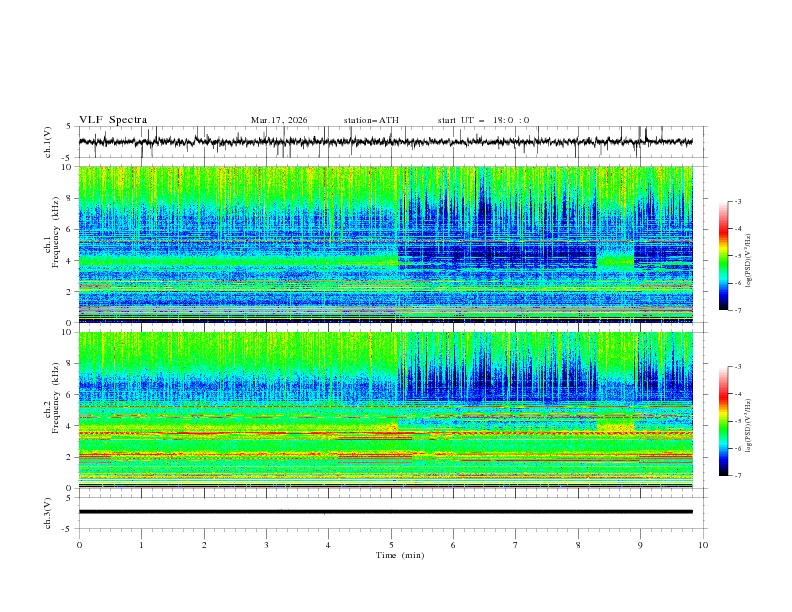Click tick label 1 on Time axis
Viewport: 792px width, 612px height.
pos(141,545)
